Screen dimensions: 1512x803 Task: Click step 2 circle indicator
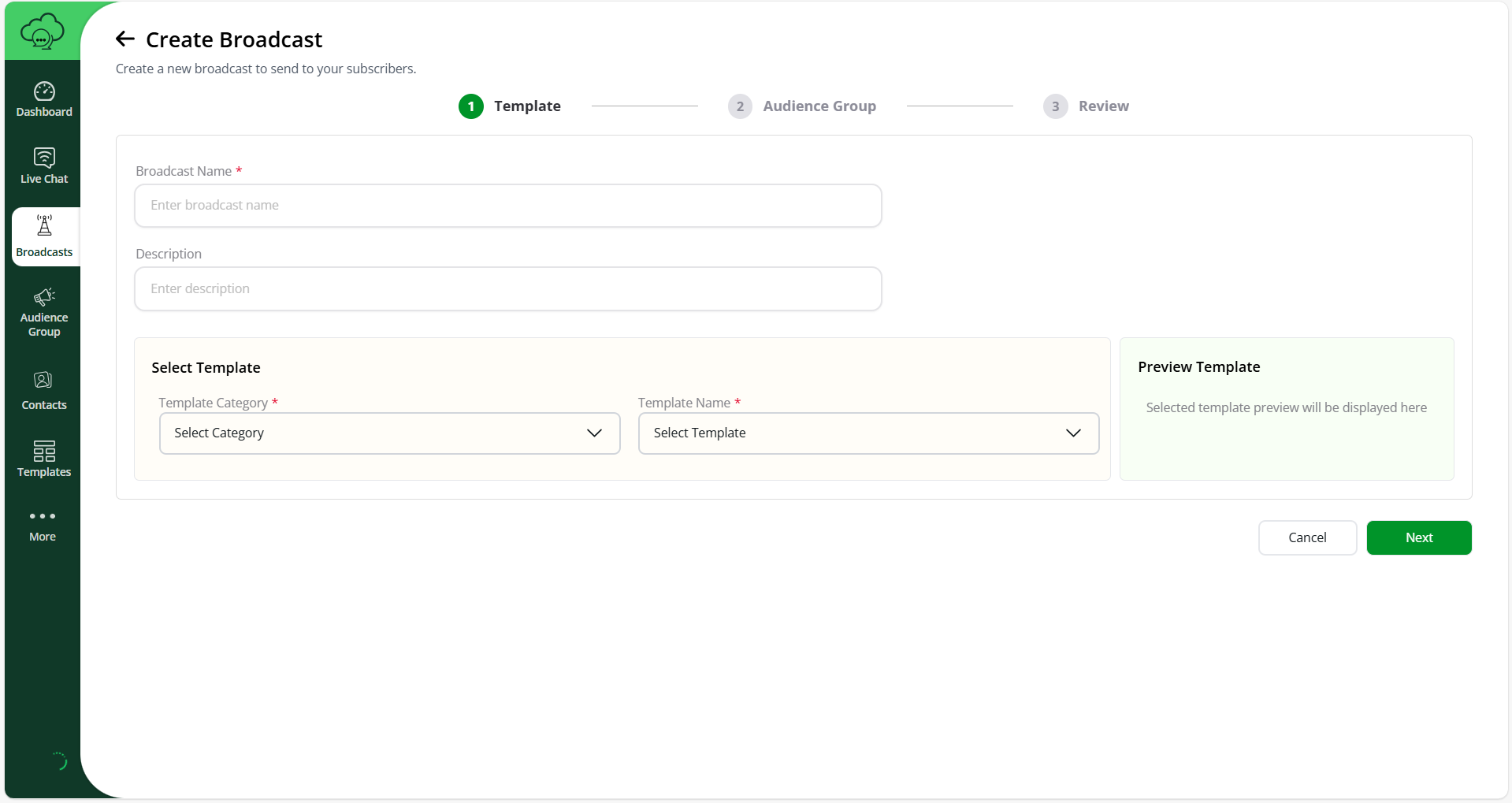coord(740,106)
